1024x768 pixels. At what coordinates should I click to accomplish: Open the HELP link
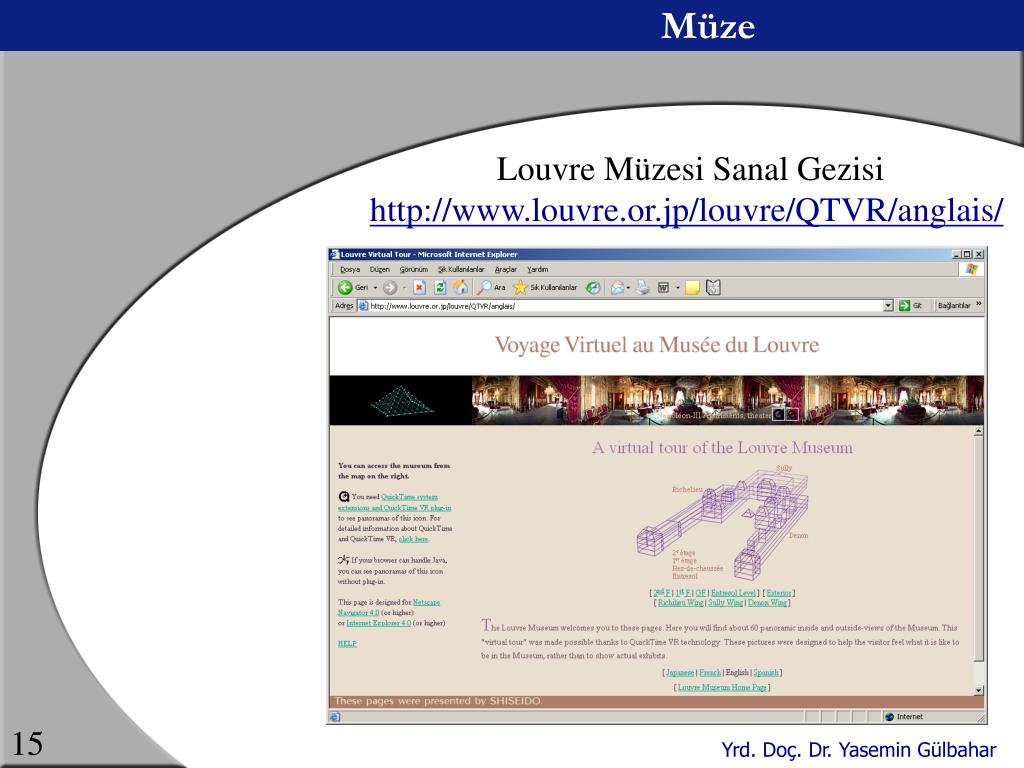pos(347,643)
